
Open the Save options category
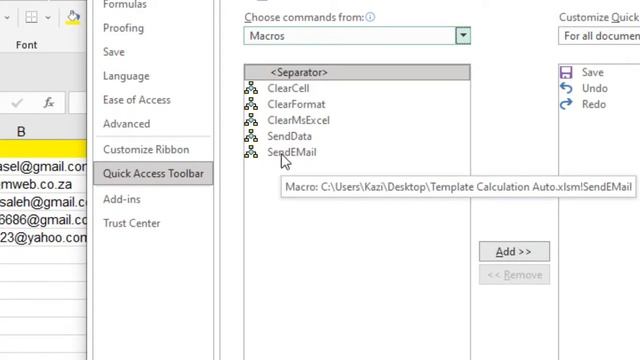(114, 52)
